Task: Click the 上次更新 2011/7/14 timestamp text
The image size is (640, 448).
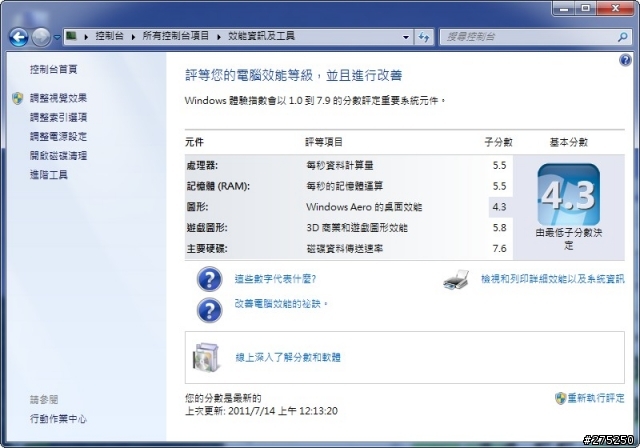Action: 261,411
